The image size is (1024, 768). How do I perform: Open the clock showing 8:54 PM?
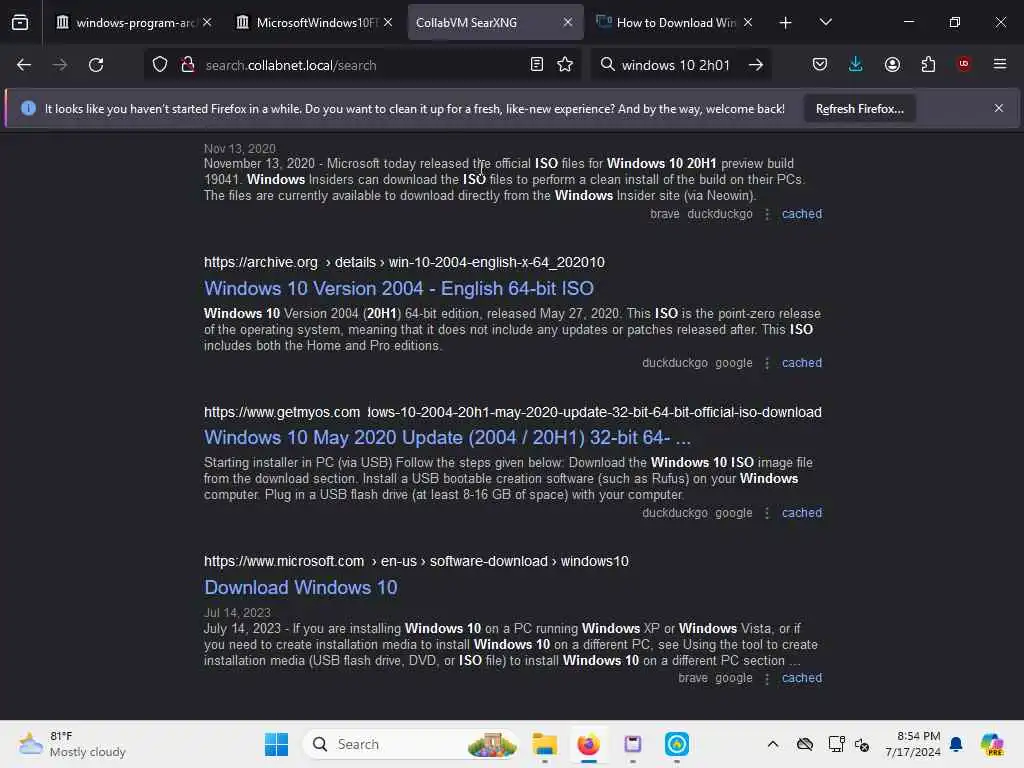point(913,744)
